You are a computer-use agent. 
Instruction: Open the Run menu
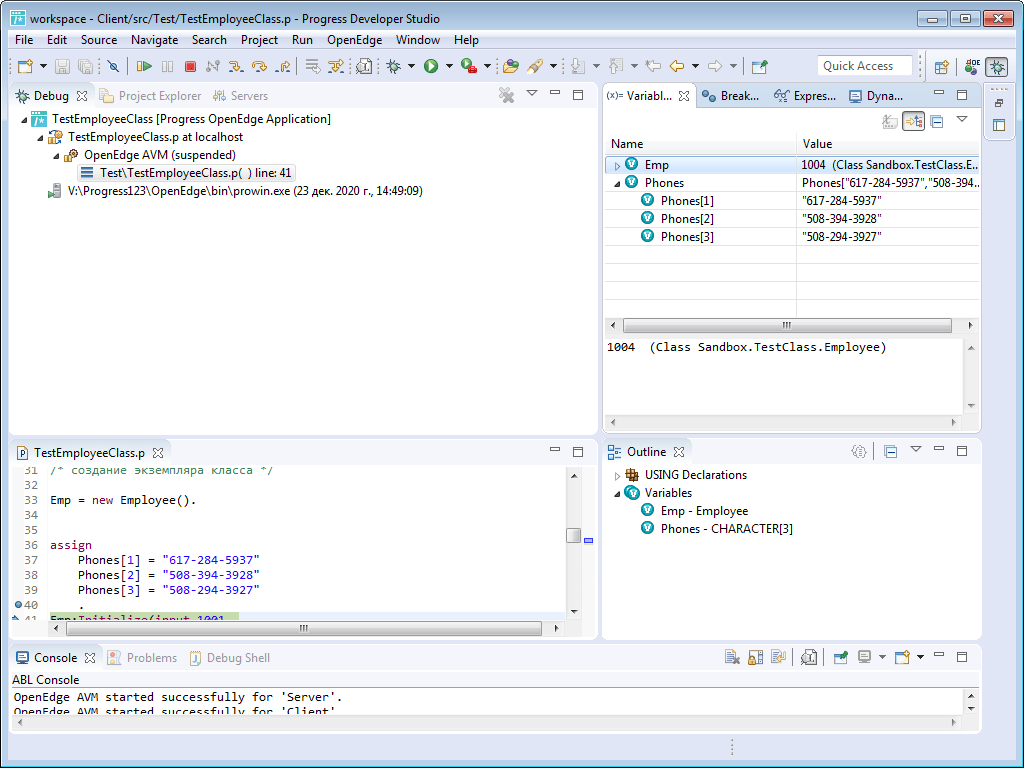coord(302,40)
